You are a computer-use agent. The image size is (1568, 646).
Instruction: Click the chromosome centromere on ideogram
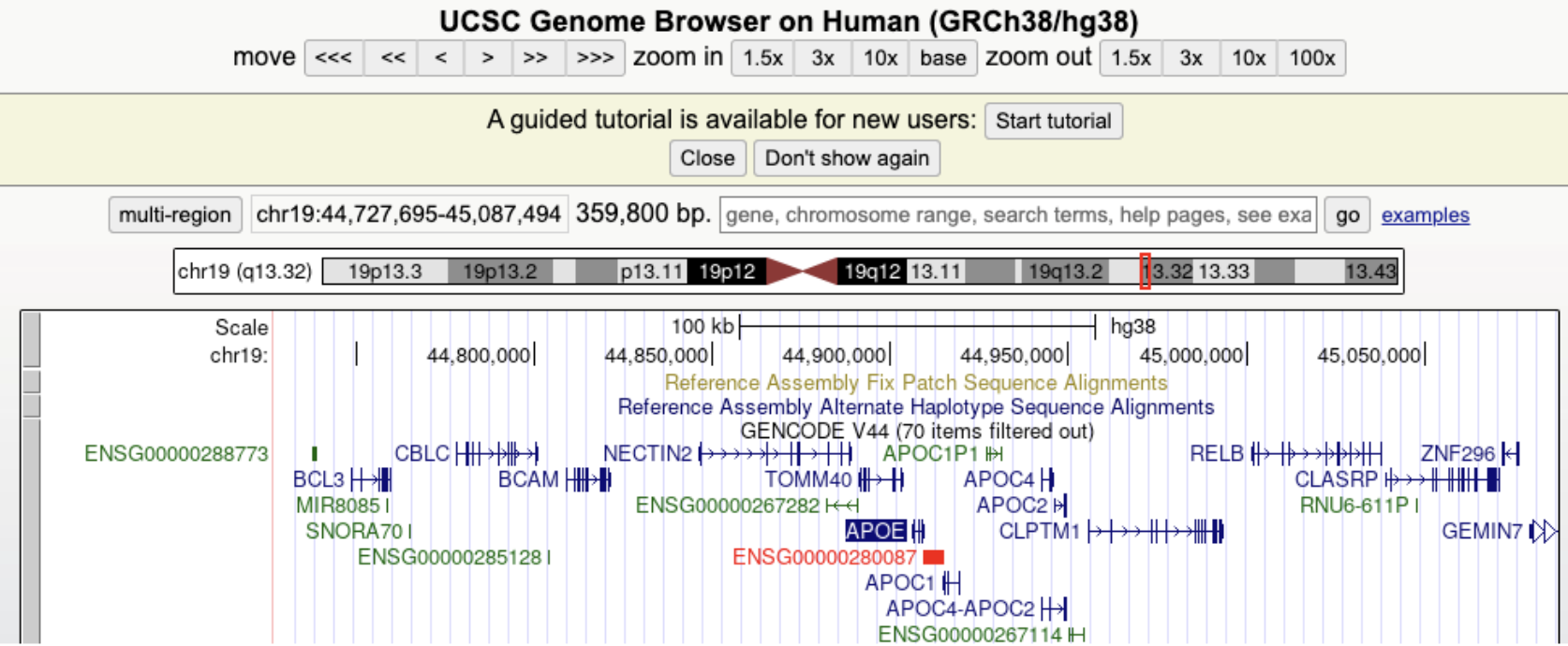pyautogui.click(x=802, y=272)
